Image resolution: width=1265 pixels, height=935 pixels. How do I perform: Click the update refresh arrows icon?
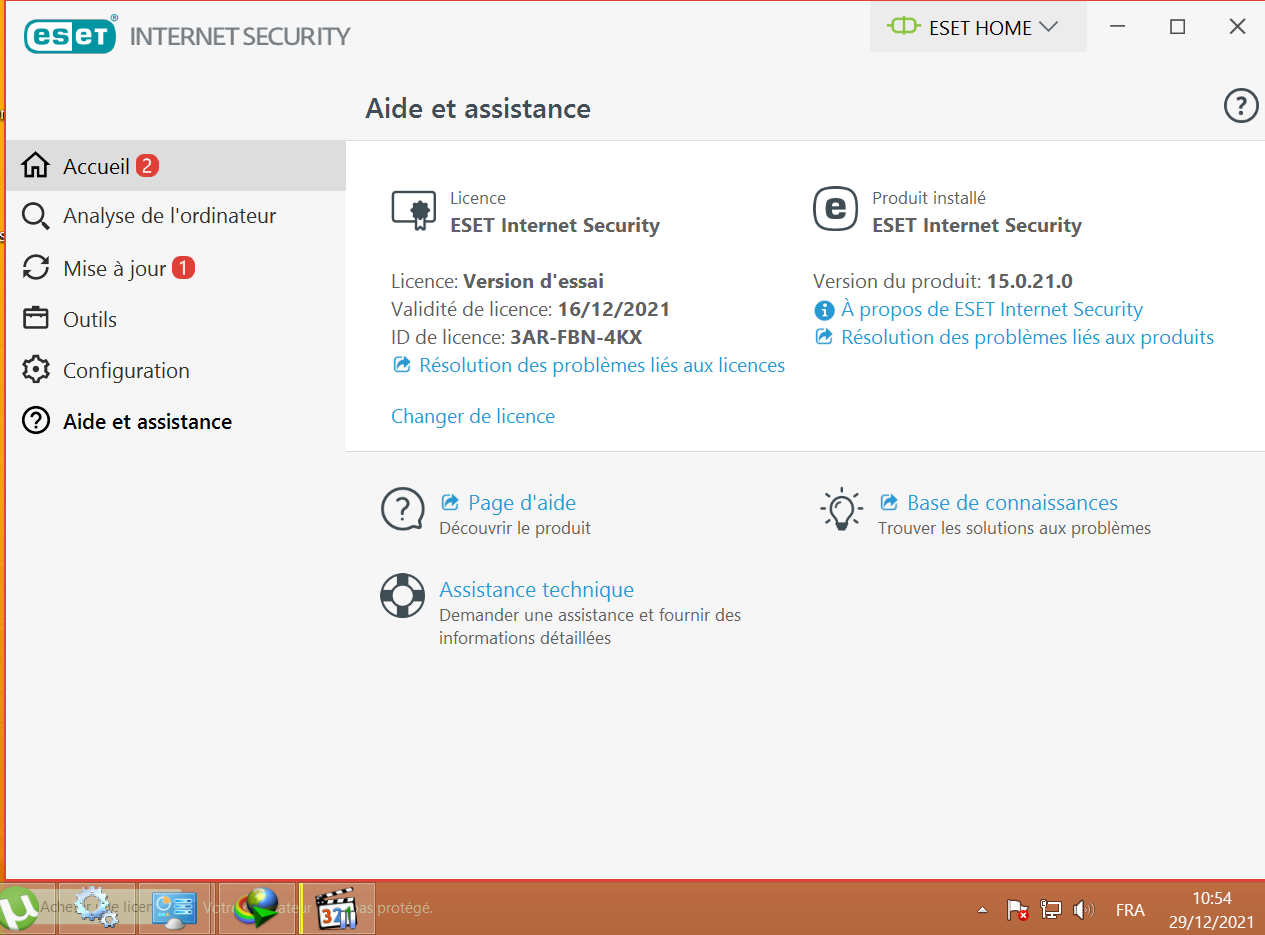click(36, 267)
